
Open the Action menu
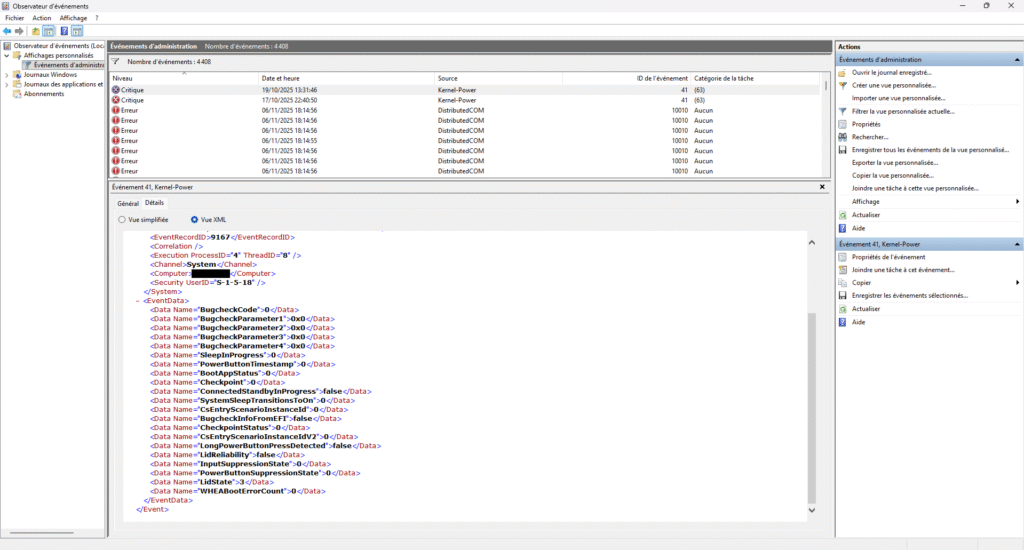[41, 18]
